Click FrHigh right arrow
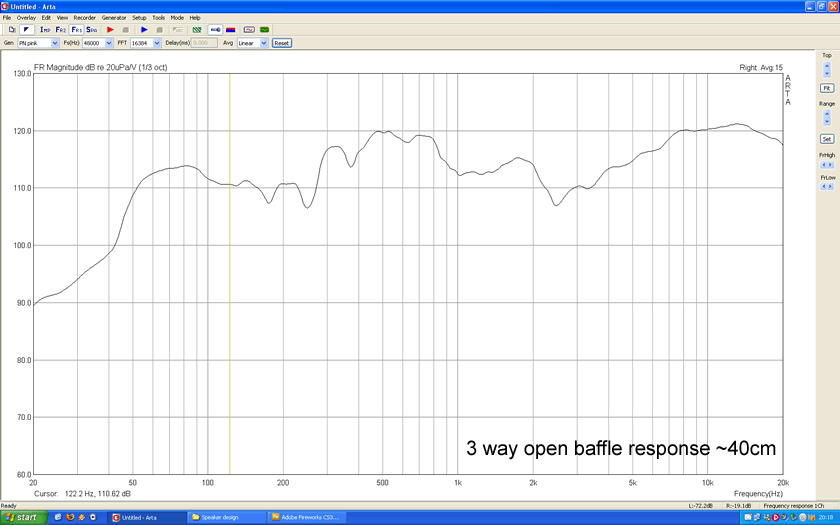The height and width of the screenshot is (525, 840). pyautogui.click(x=830, y=165)
